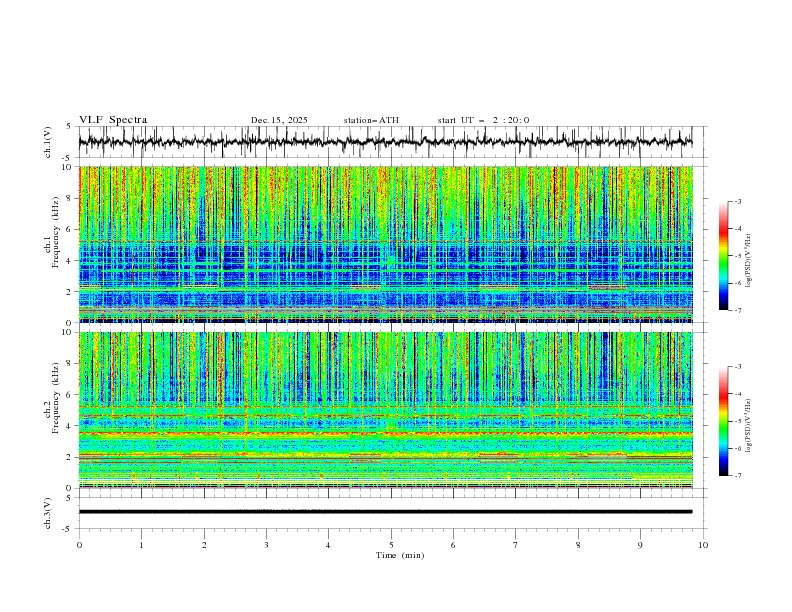The image size is (792, 612).
Task: Click the ch.2 "Frequency (kHz)" axis label
Action: 56,398
